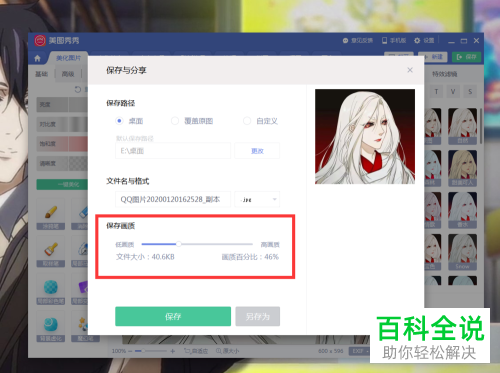Open the 手机版 mobile version link
Viewport: 500px width, 373px height.
[x=394, y=41]
